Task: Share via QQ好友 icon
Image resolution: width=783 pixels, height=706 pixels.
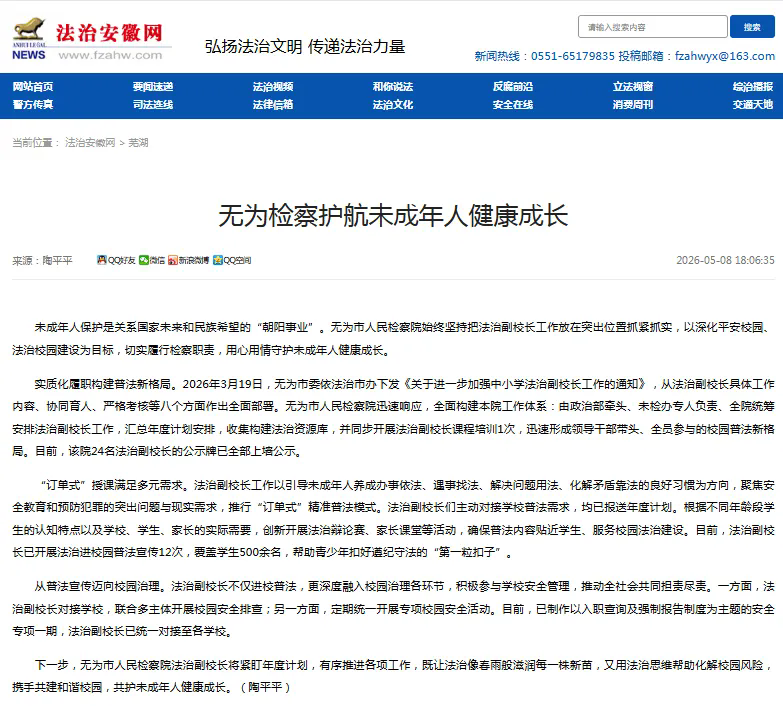Action: [x=116, y=260]
